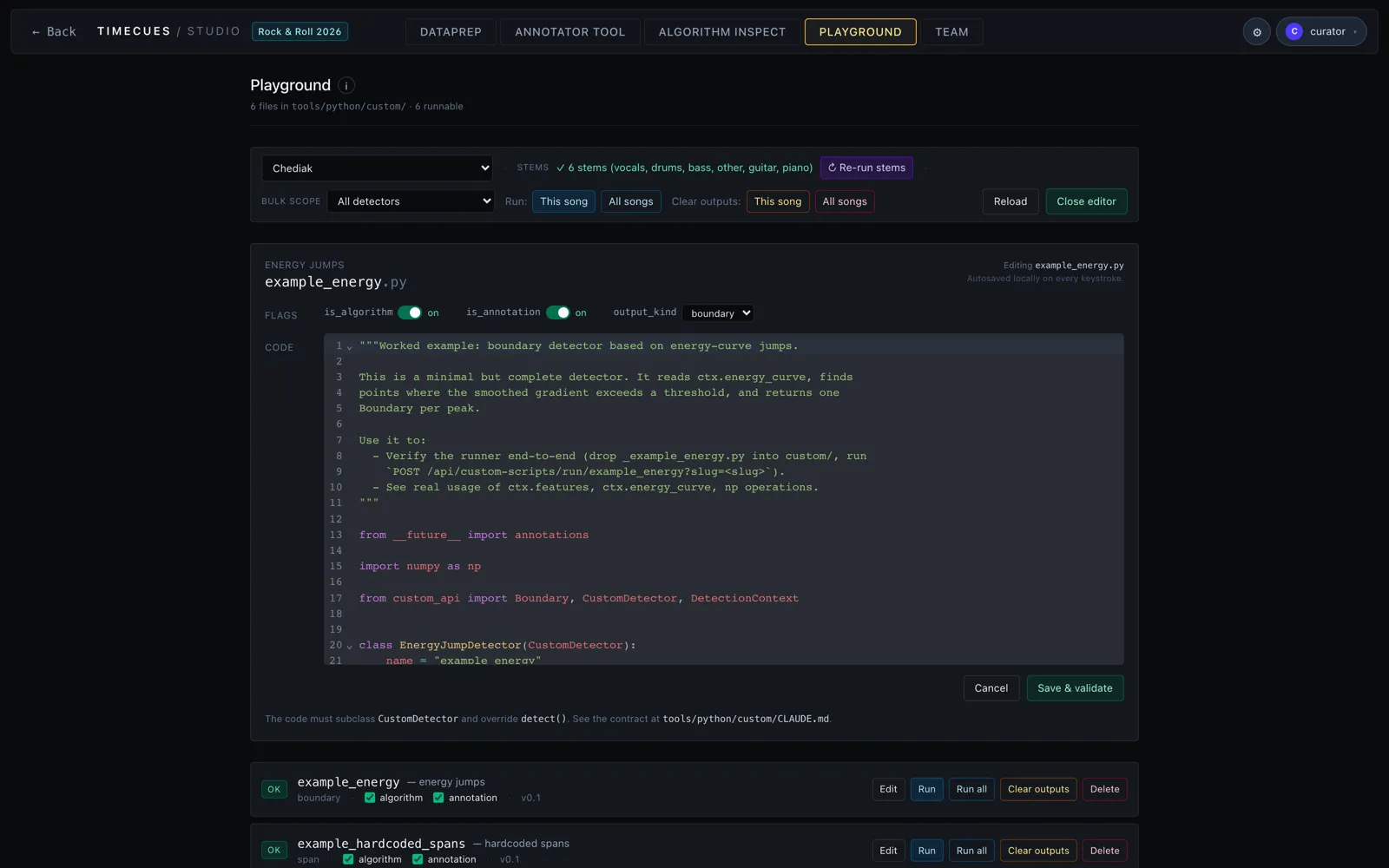1389x868 pixels.
Task: Toggle is_annotation switch
Action: [557, 312]
